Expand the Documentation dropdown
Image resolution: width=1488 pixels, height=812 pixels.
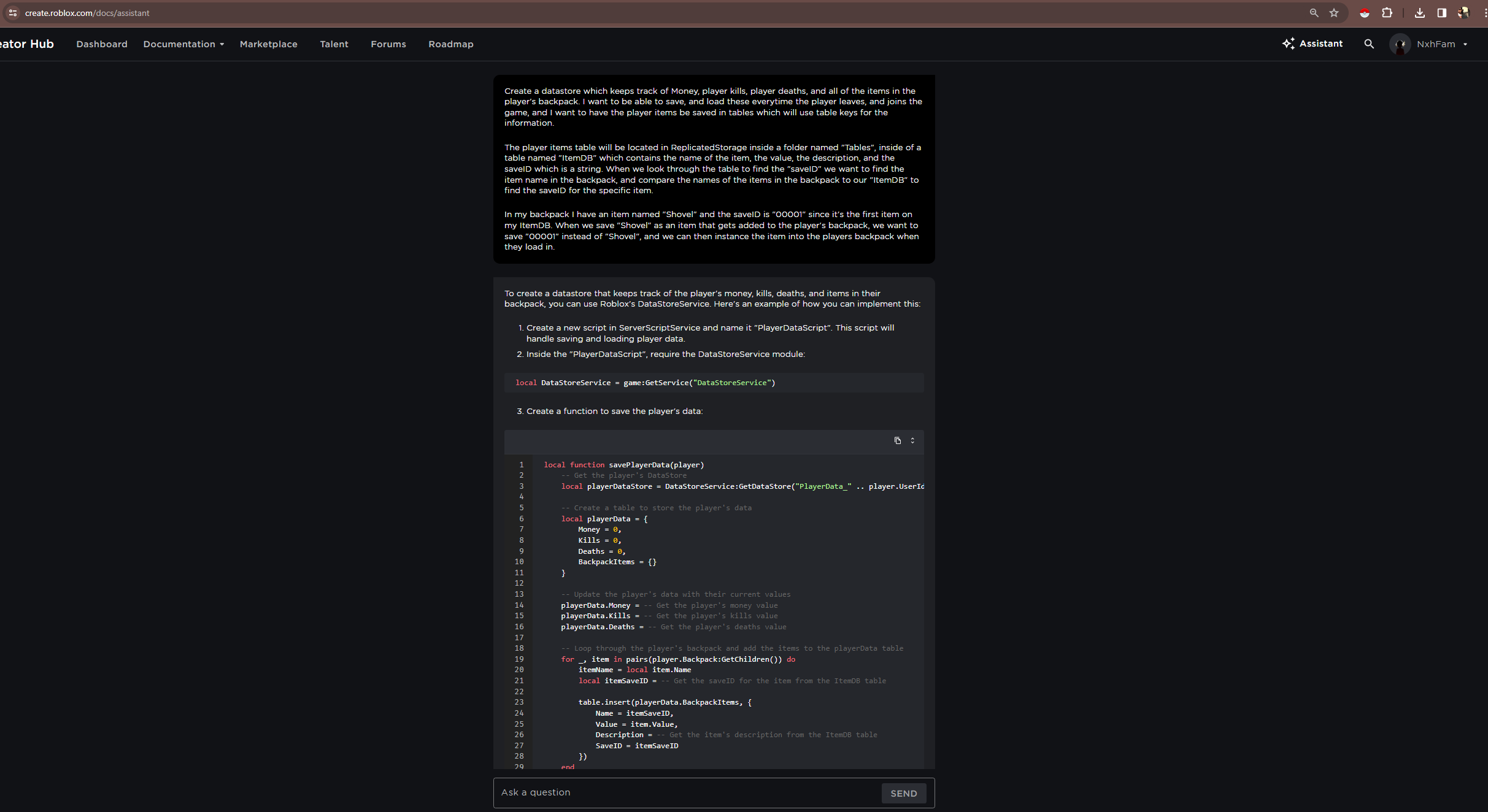[x=183, y=44]
